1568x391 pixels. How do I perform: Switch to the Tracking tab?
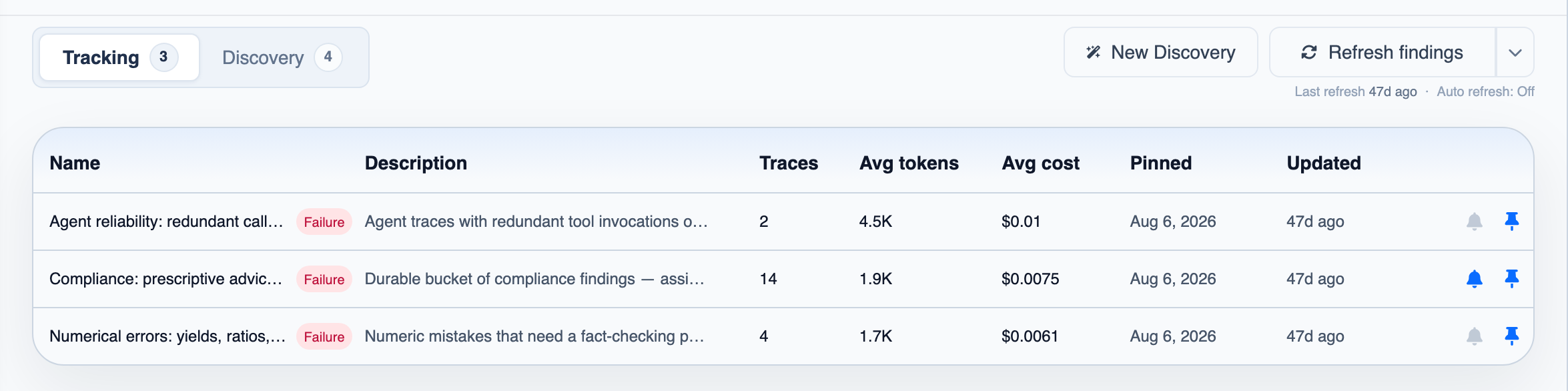coord(119,57)
